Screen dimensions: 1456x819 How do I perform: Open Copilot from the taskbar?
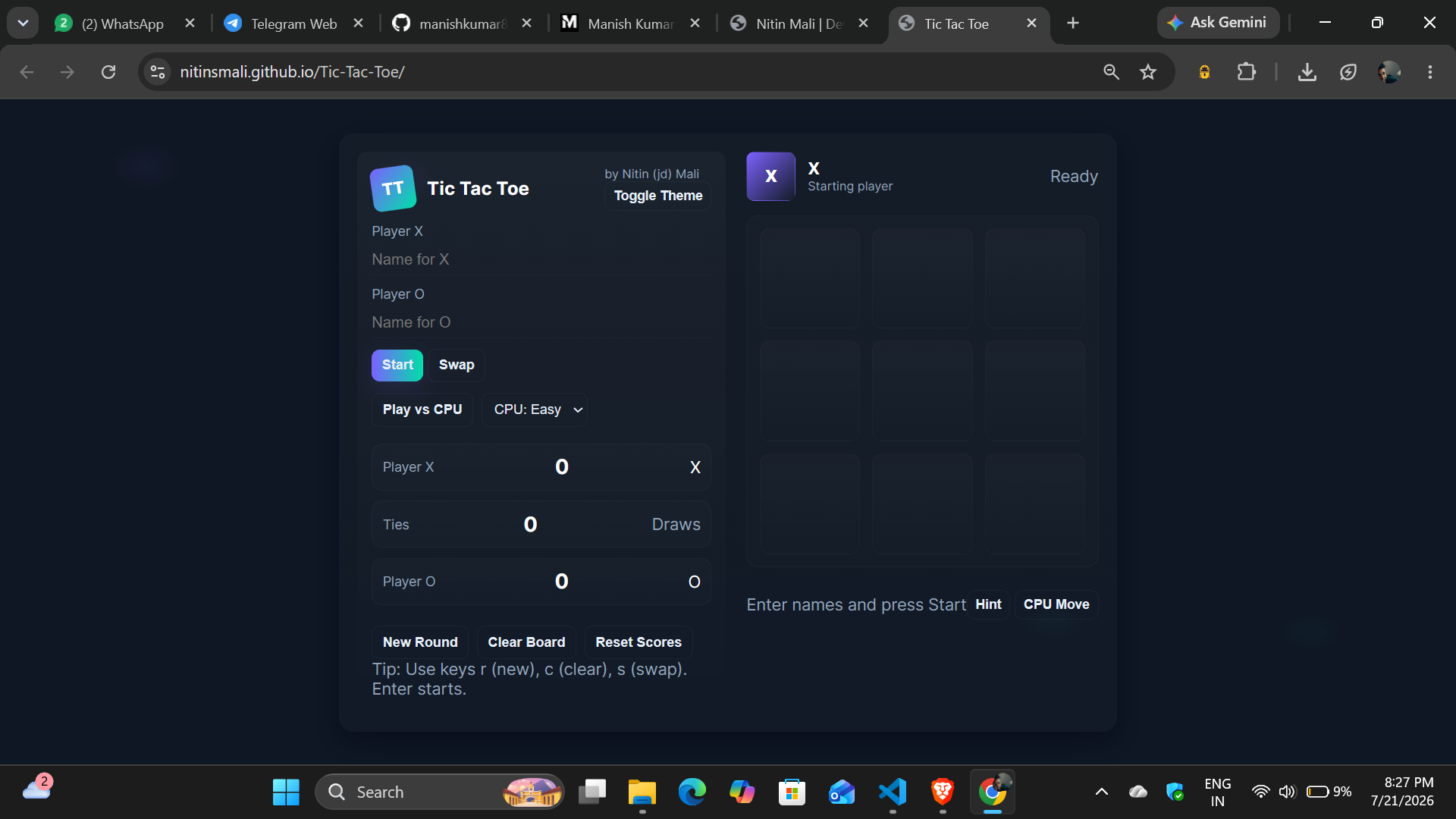click(x=742, y=792)
